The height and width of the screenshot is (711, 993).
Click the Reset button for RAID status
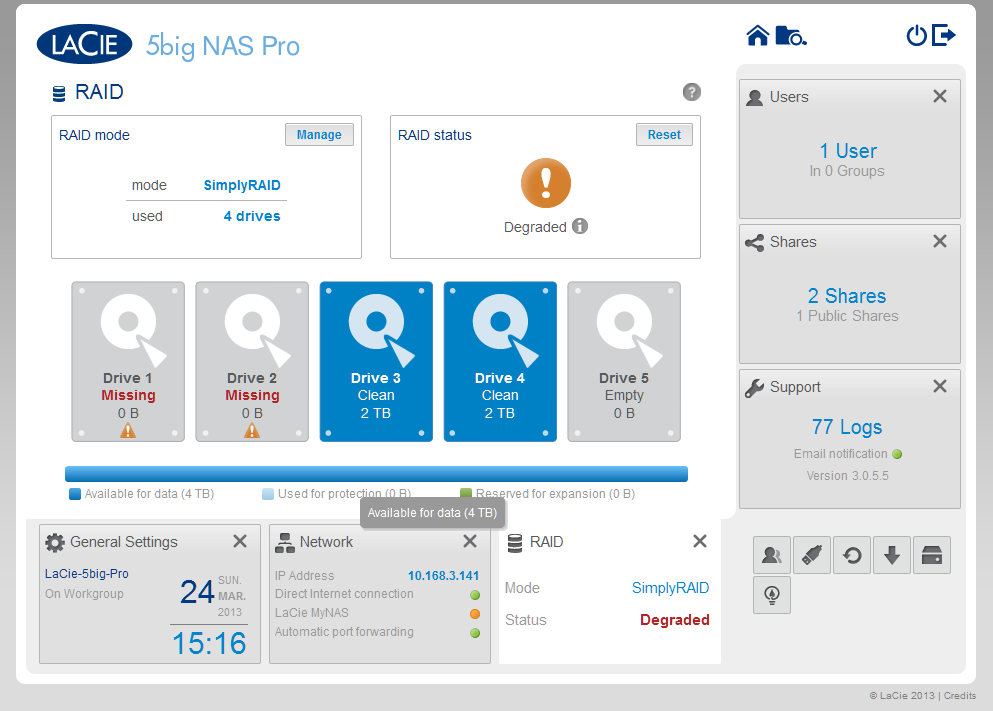(664, 135)
